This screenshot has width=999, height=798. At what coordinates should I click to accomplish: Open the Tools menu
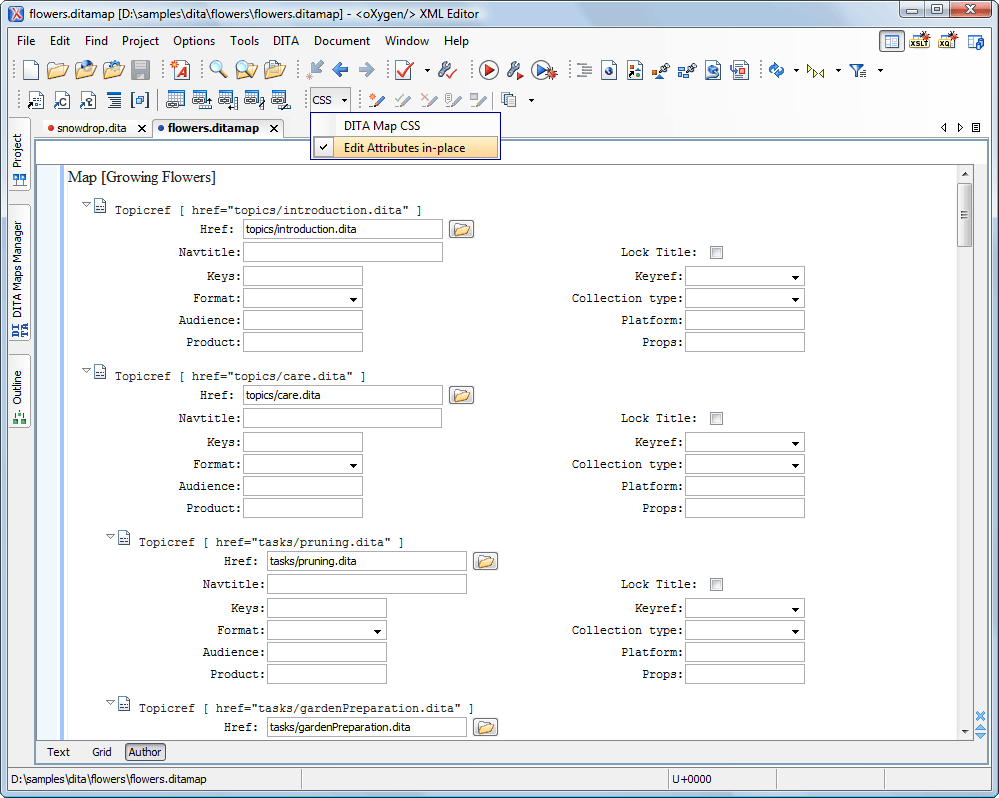[245, 41]
